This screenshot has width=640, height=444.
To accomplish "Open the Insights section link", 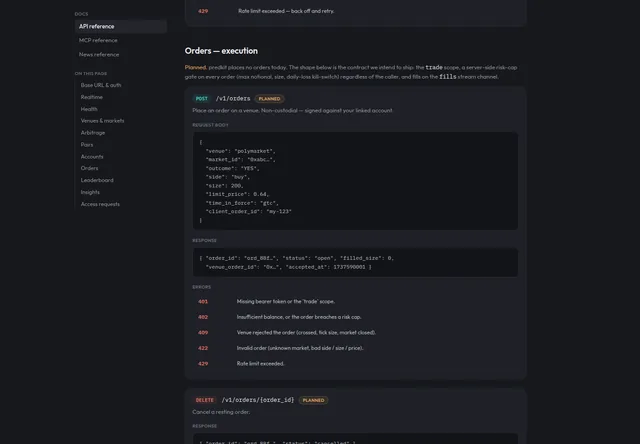I will [x=90, y=192].
